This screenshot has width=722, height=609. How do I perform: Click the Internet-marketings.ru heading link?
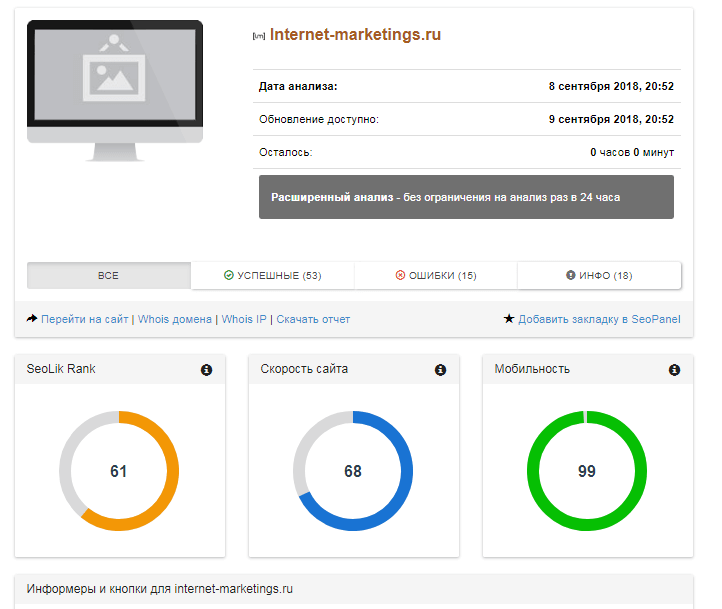(355, 35)
